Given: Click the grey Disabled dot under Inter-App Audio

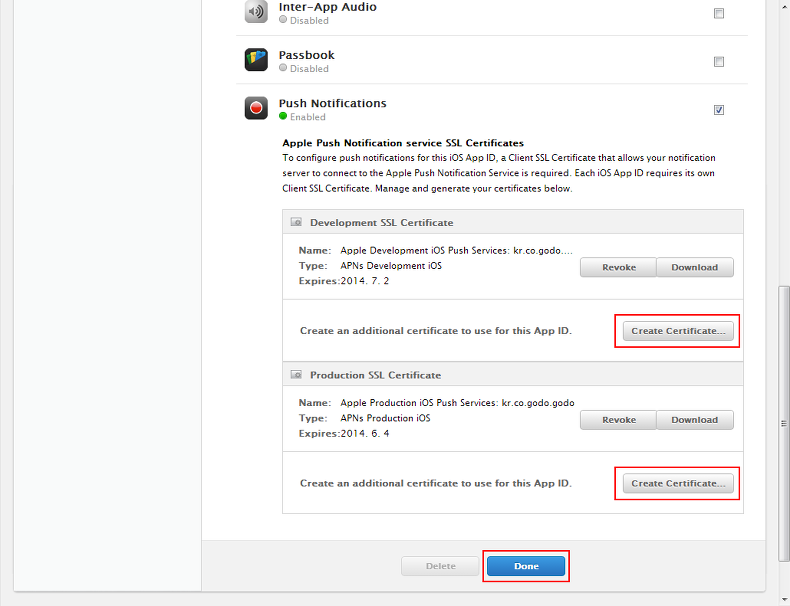Looking at the screenshot, I should pos(283,20).
